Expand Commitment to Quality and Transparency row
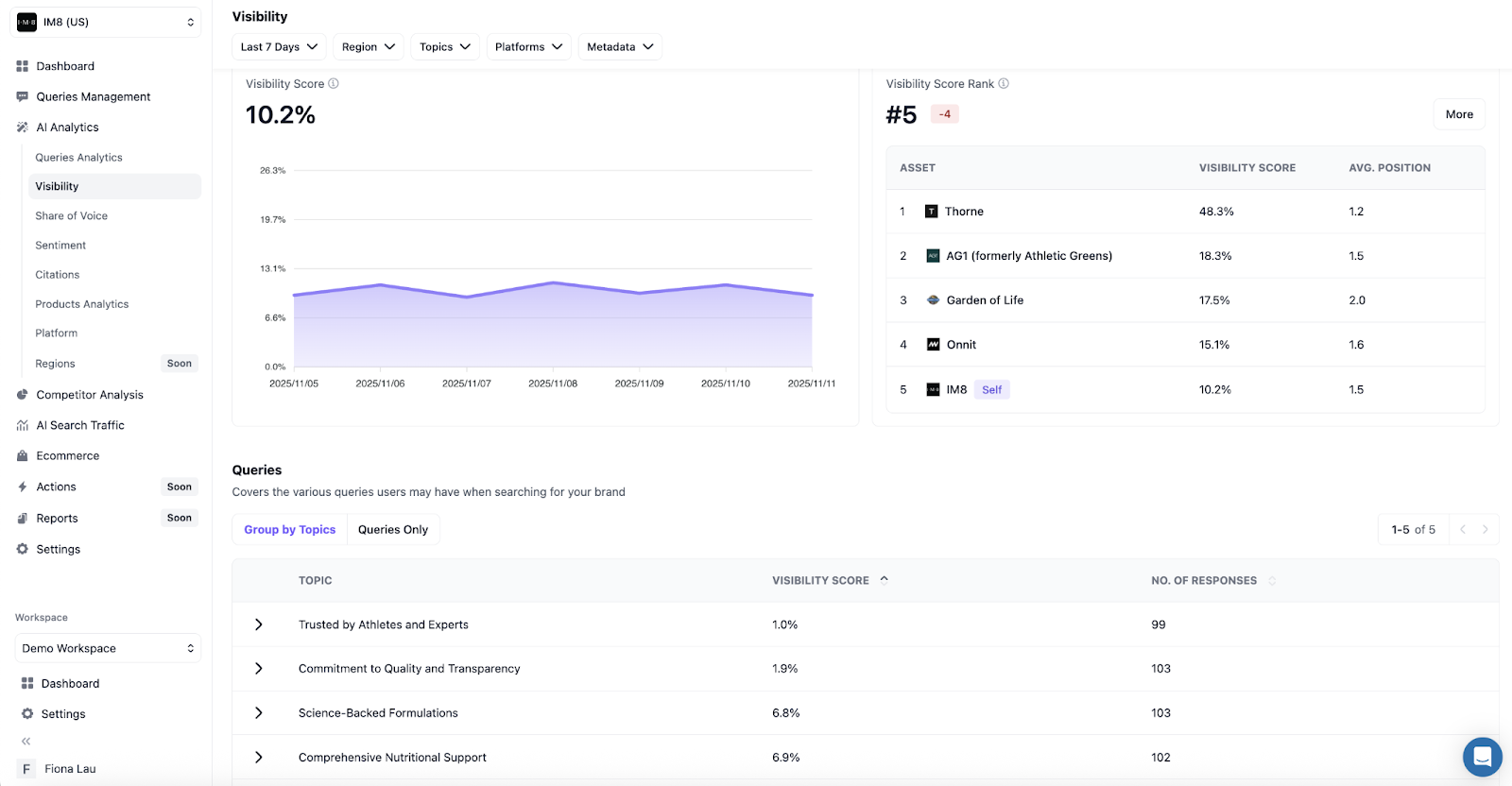Image resolution: width=1512 pixels, height=786 pixels. [258, 668]
